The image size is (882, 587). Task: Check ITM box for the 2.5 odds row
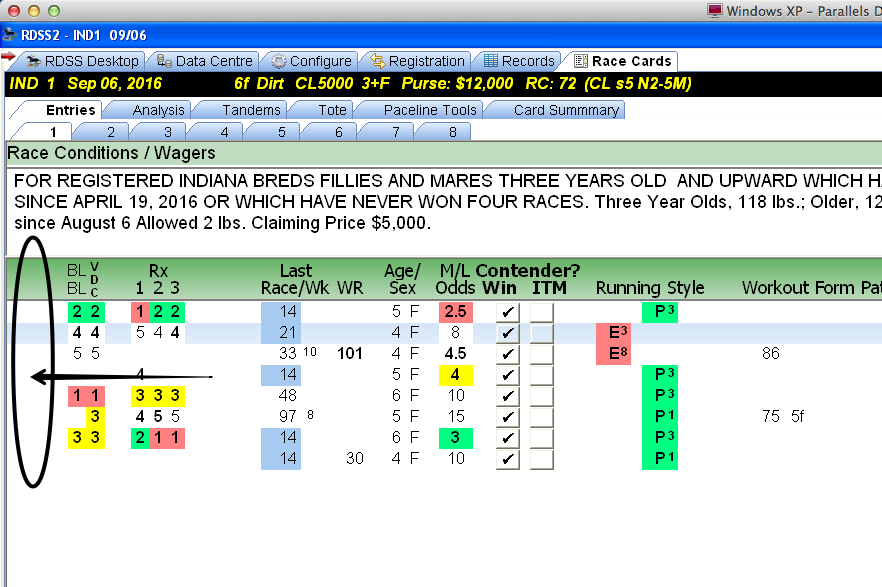542,312
